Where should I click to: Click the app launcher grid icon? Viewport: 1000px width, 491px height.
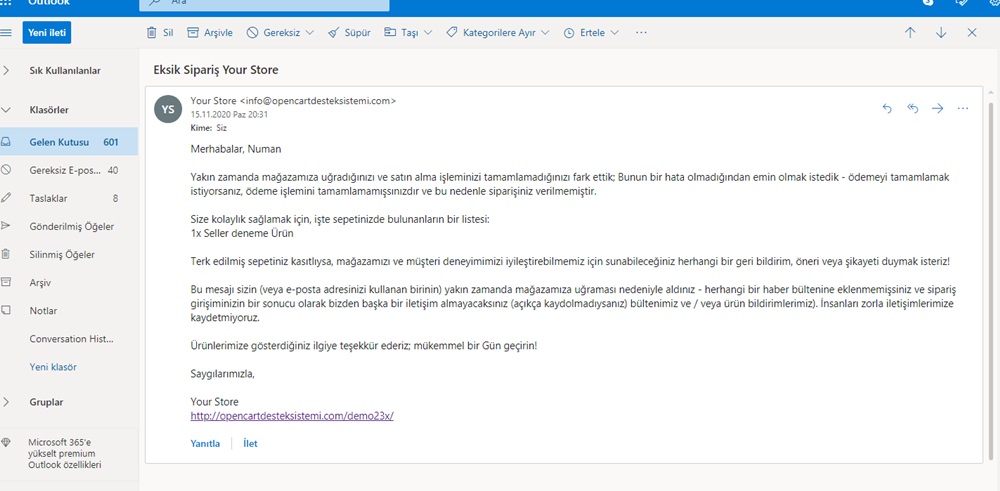point(6,3)
